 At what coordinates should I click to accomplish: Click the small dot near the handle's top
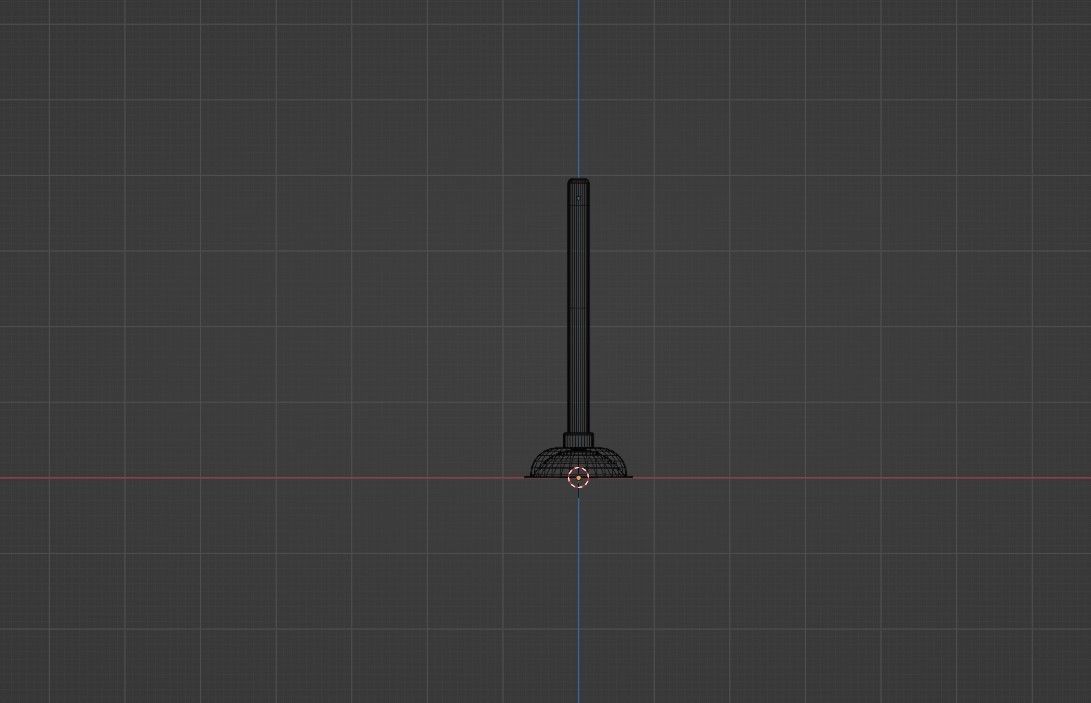tap(579, 198)
